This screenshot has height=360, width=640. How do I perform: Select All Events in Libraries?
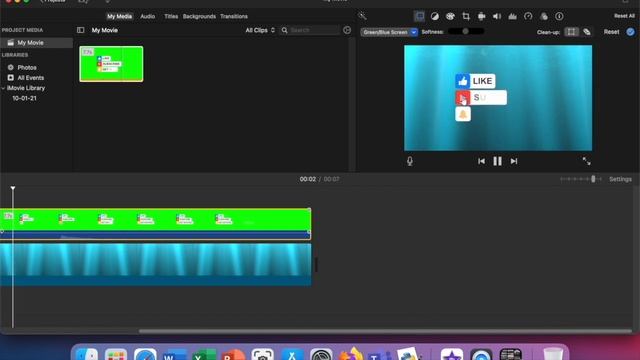[31, 78]
